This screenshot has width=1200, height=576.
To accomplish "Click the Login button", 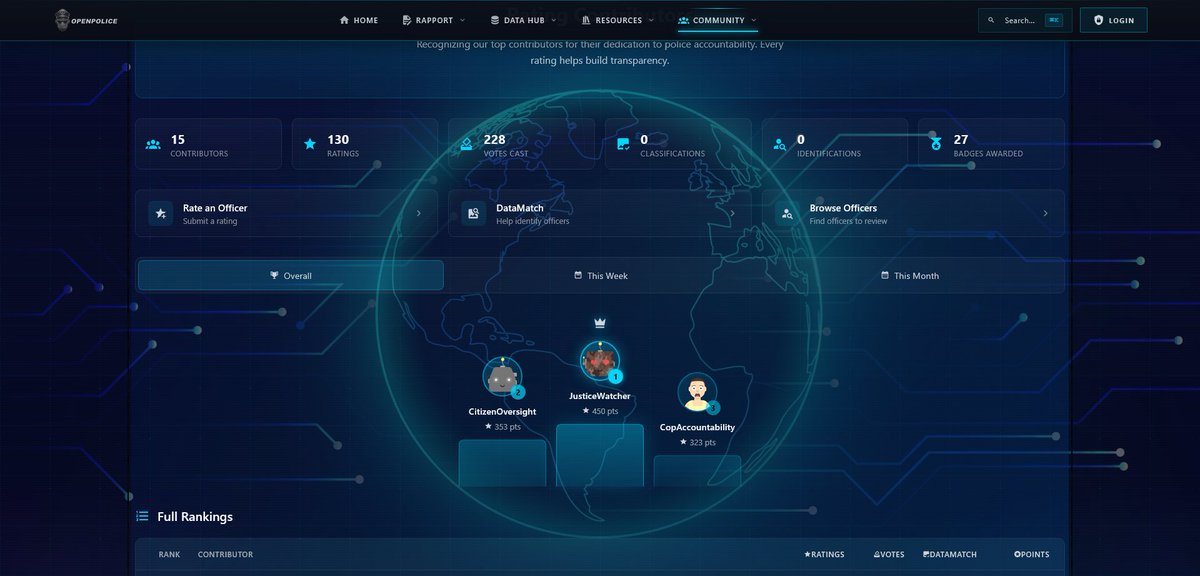I will point(1113,20).
